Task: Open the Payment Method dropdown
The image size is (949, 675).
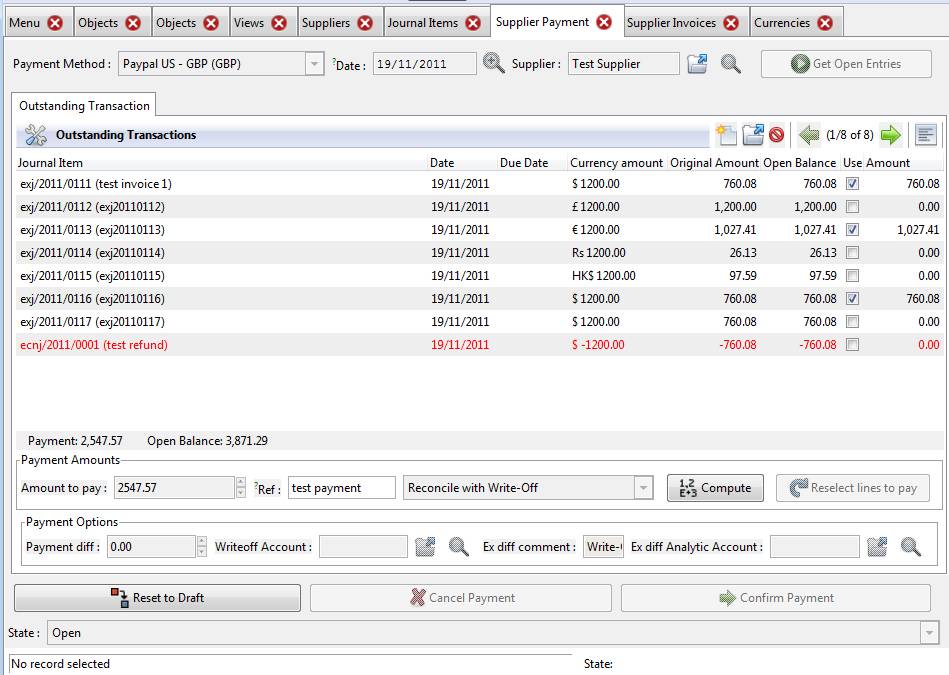Action: 315,64
